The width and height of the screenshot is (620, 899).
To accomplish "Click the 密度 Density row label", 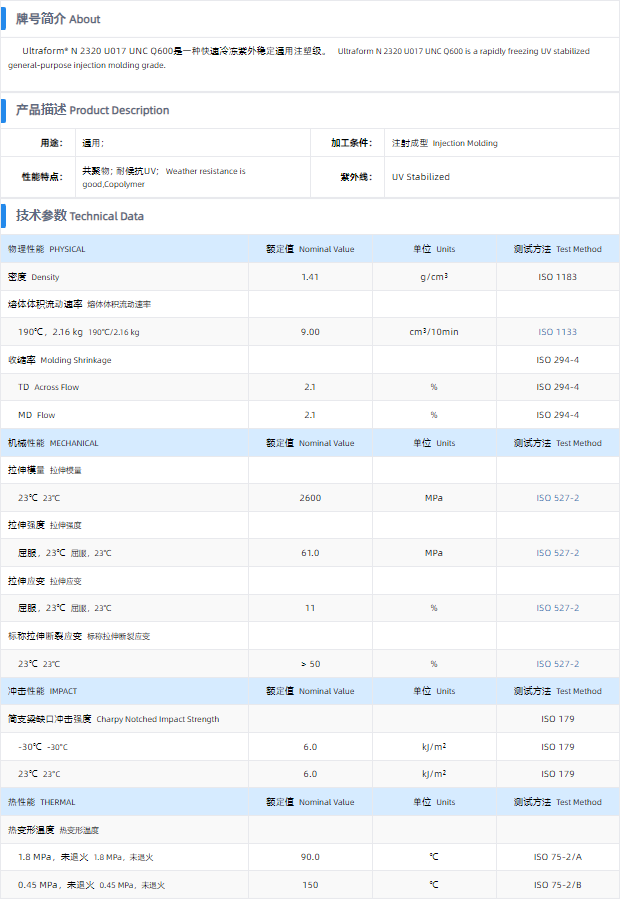I will (33, 277).
